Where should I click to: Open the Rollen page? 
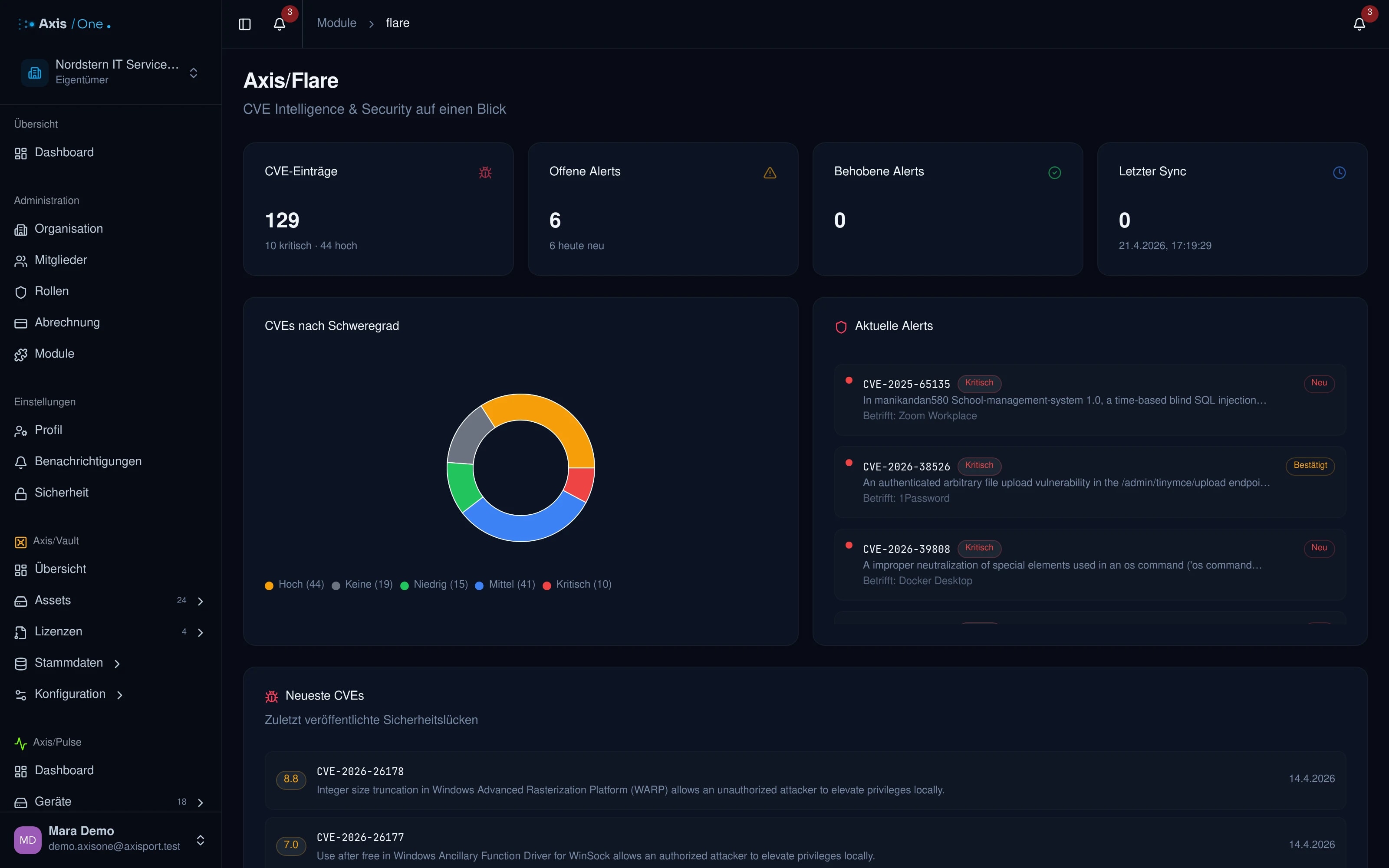[111, 292]
